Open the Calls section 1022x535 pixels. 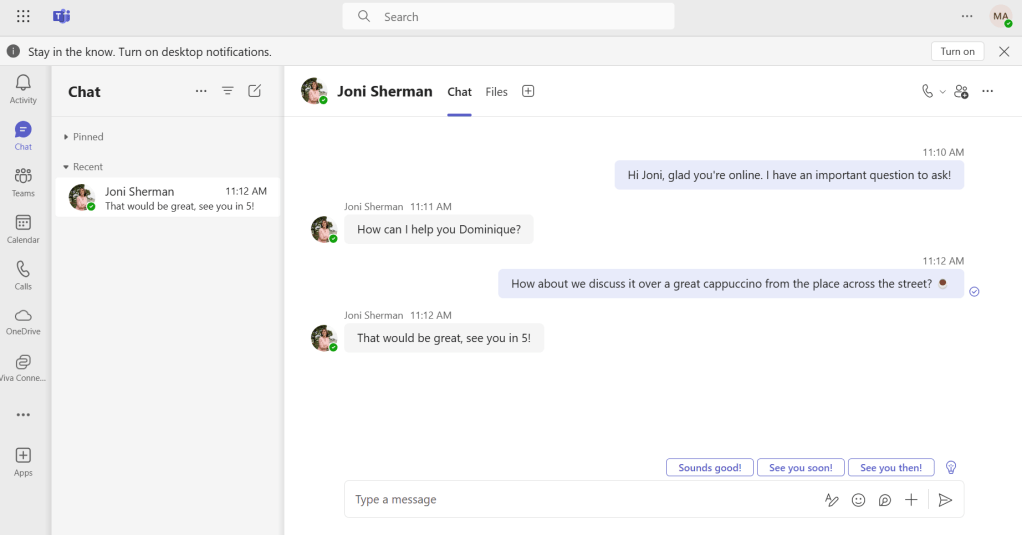pyautogui.click(x=23, y=274)
